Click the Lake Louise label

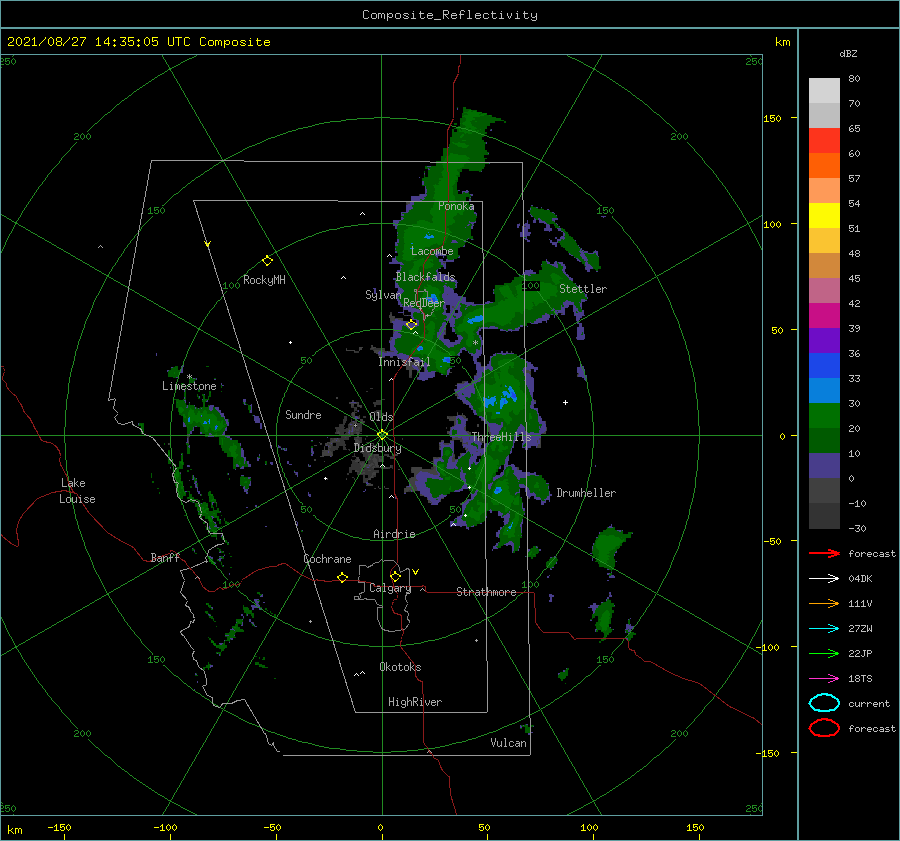coord(77,491)
